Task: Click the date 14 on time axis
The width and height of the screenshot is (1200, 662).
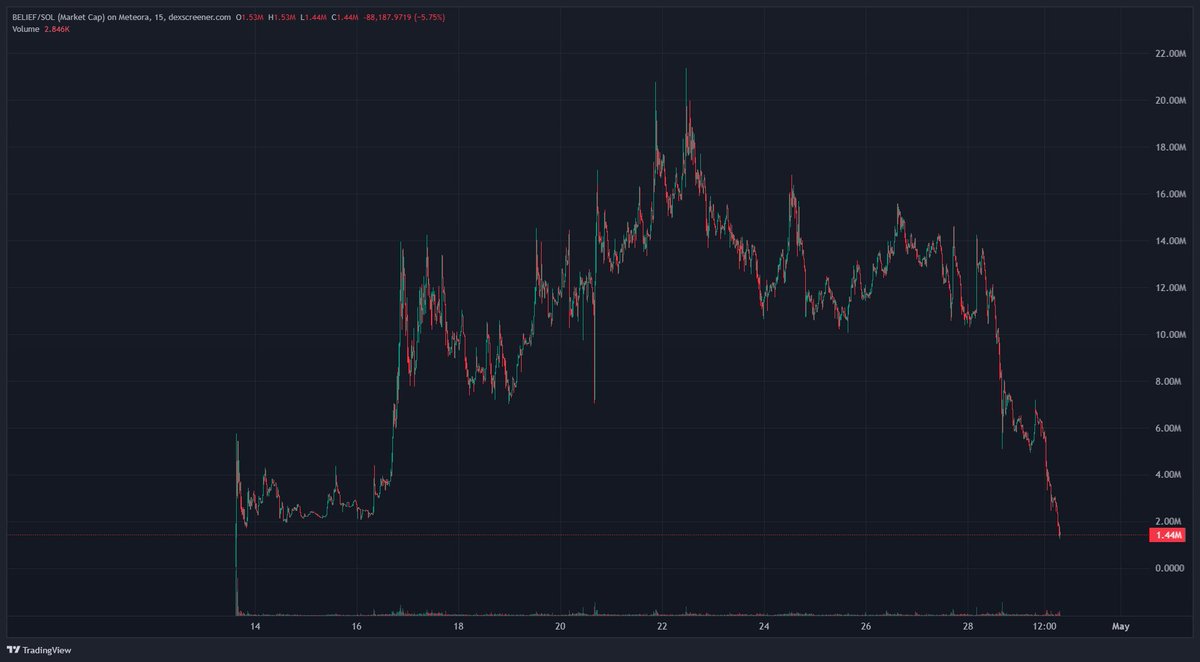Action: pyautogui.click(x=255, y=627)
